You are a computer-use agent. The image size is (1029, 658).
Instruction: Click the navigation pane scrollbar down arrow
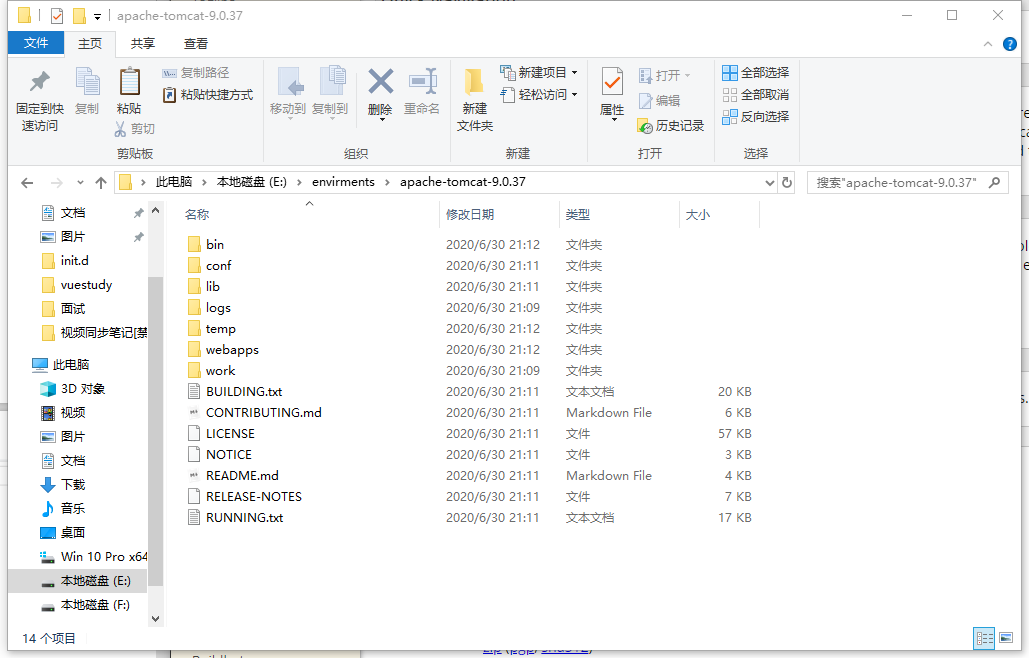coord(156,619)
